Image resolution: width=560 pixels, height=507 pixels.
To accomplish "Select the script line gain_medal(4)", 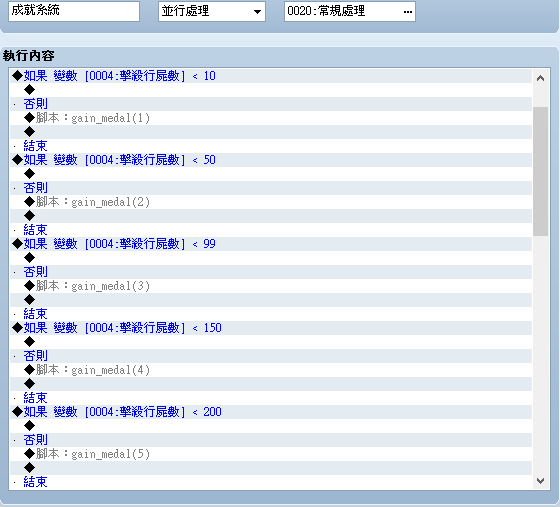I will click(x=271, y=370).
